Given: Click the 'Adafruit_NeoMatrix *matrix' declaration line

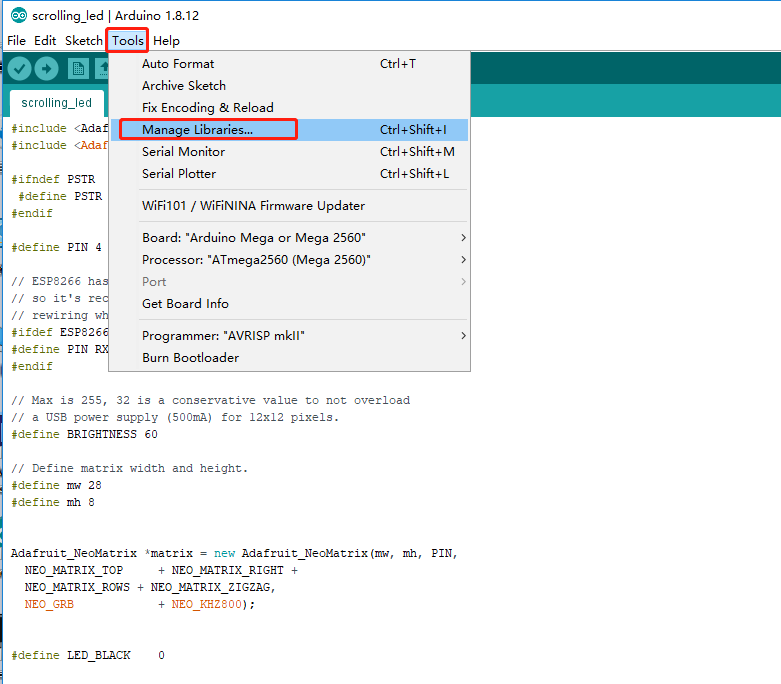Looking at the screenshot, I should pyautogui.click(x=234, y=553).
